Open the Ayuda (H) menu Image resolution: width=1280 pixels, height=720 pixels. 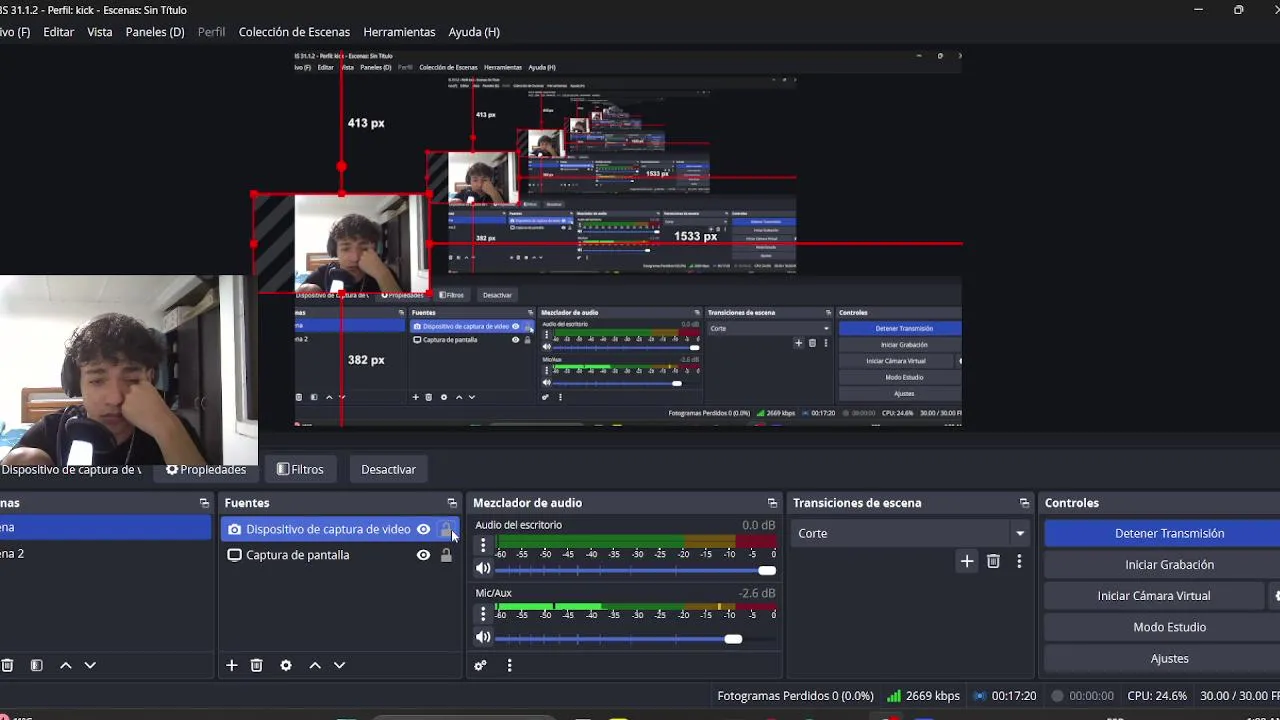click(474, 32)
